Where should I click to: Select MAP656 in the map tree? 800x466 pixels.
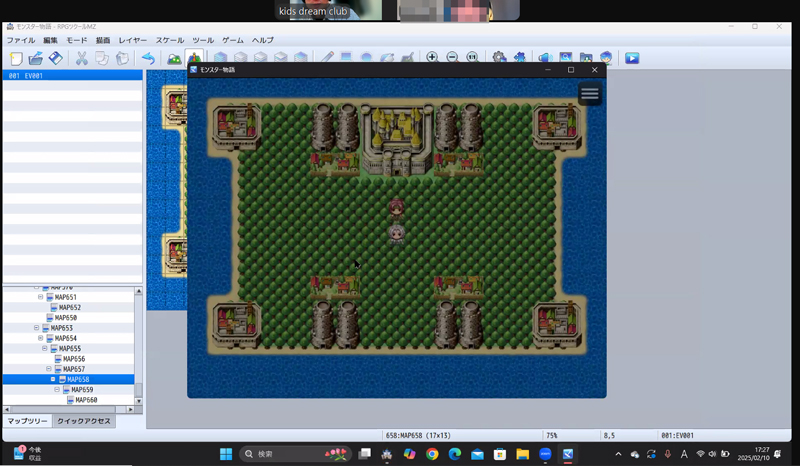click(x=76, y=359)
